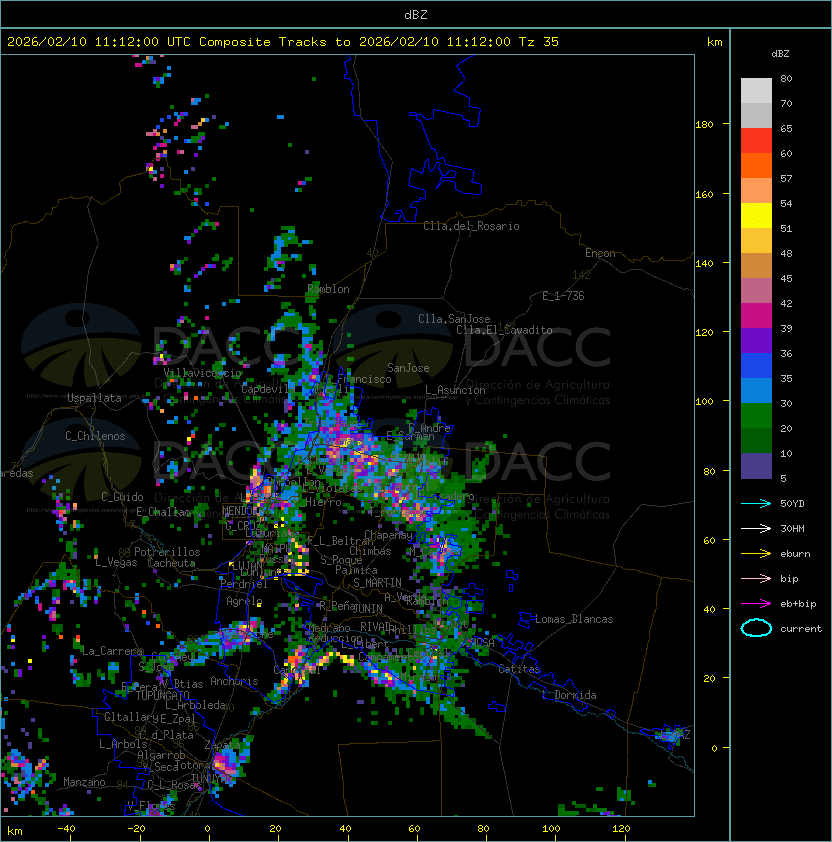Click the C_Chilenos place label
Viewport: 832px width, 842px height.
pos(95,436)
